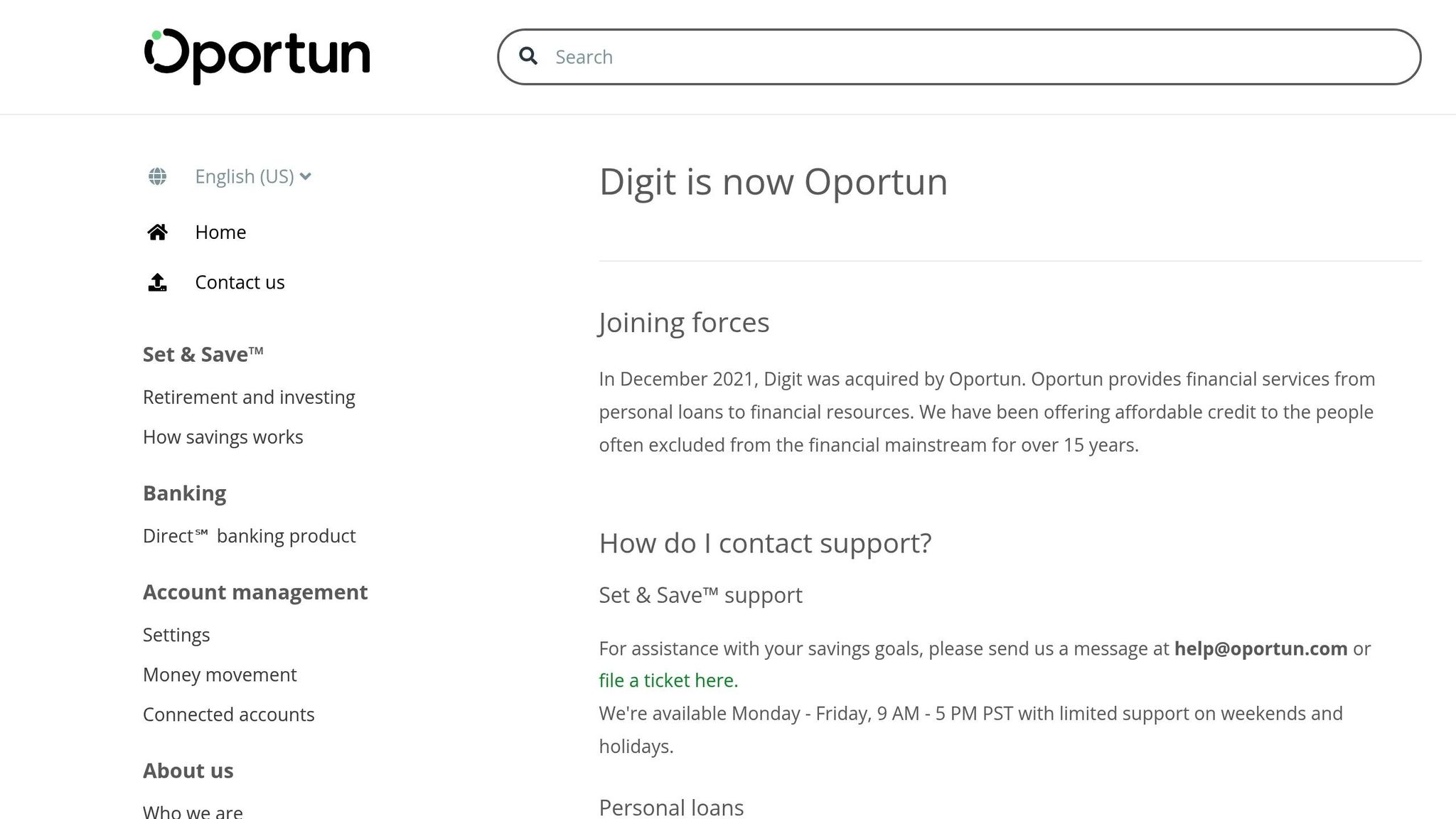Click the Oportun logo

pos(257,56)
